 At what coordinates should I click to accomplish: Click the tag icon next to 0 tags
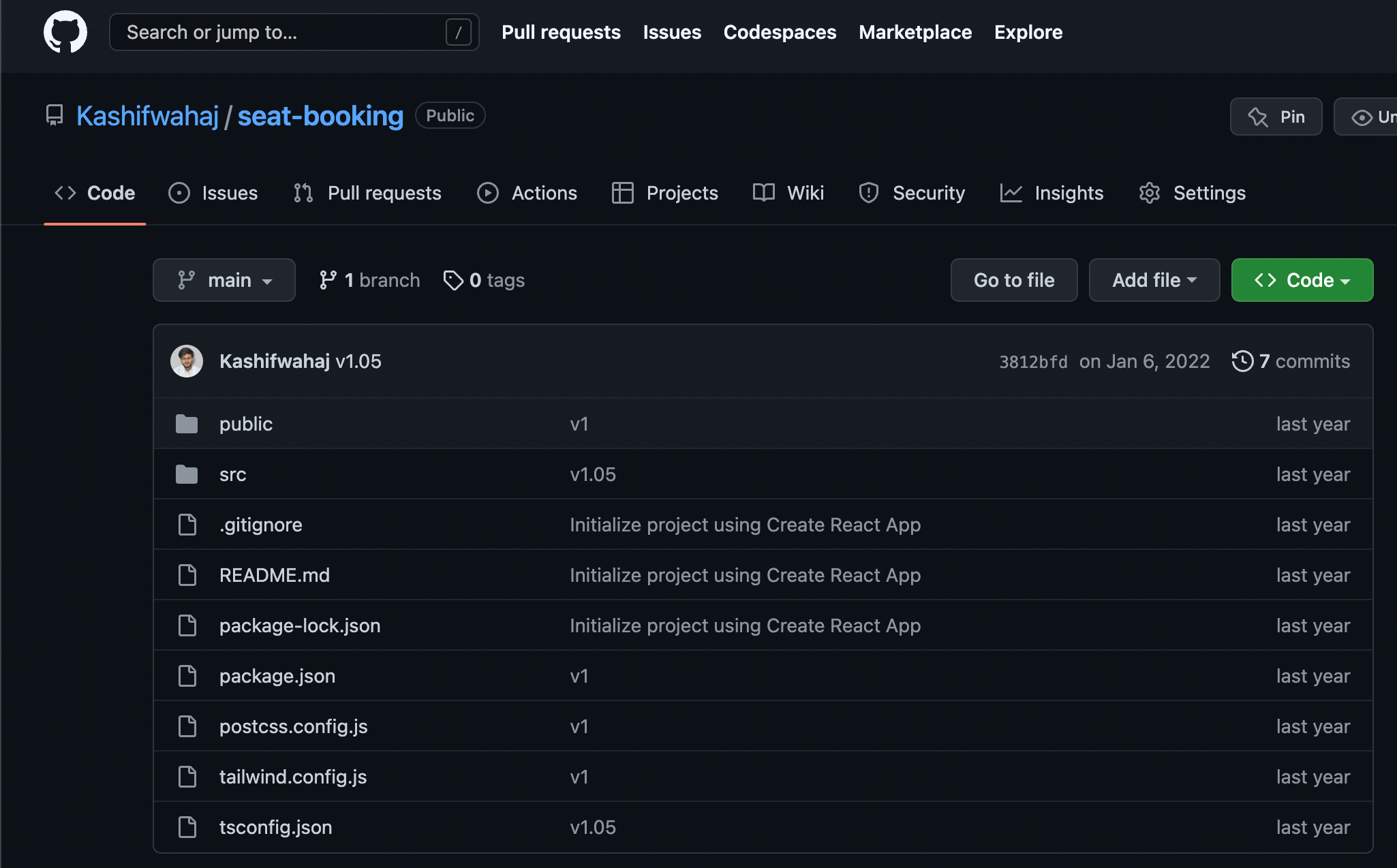click(x=453, y=280)
